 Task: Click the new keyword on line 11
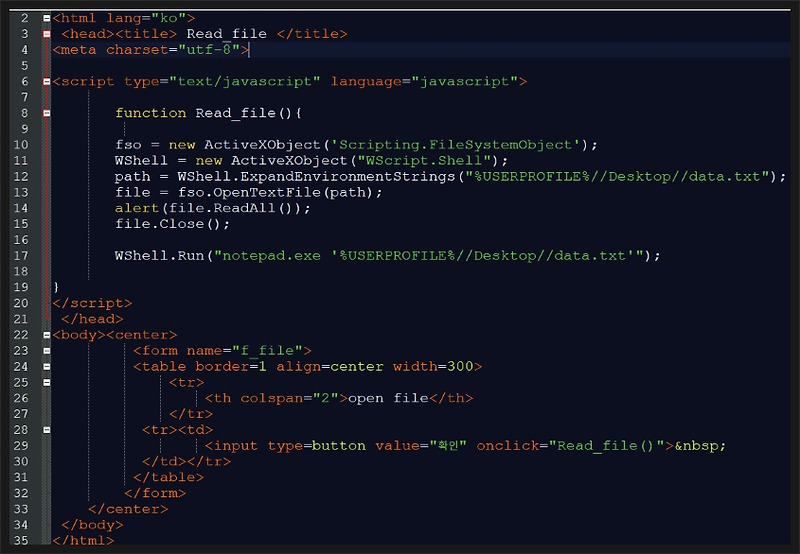[209, 161]
